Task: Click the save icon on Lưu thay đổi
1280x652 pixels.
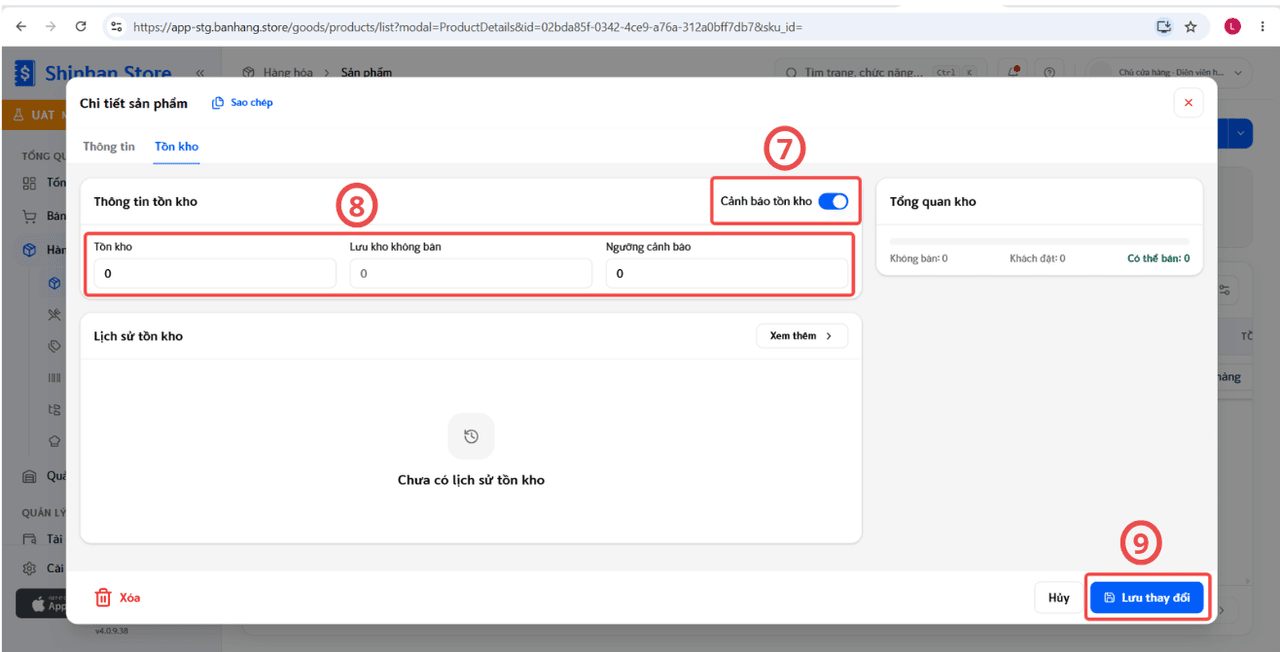Action: [1109, 598]
